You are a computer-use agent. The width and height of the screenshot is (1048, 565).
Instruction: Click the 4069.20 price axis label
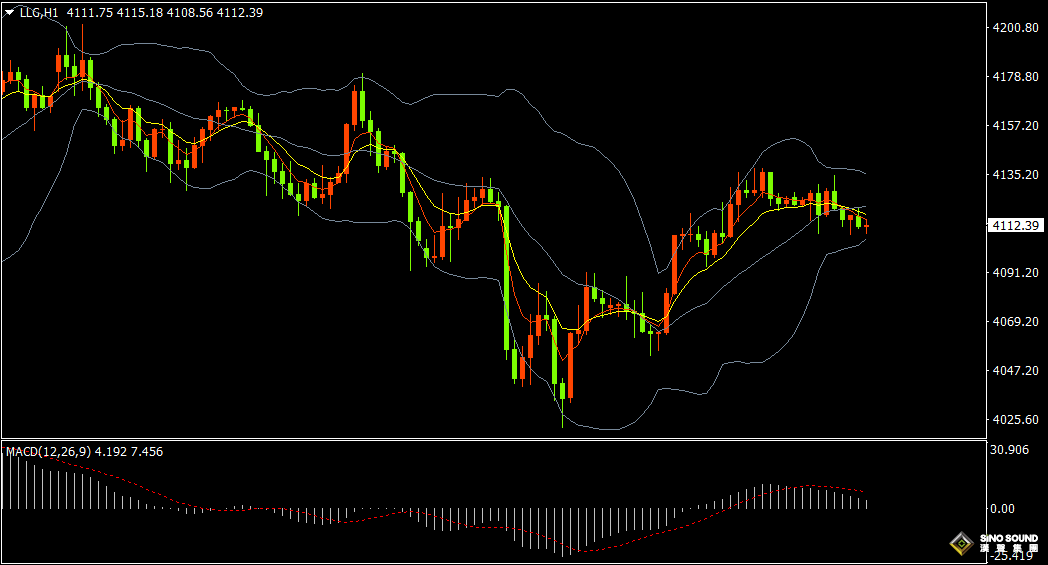(x=1015, y=322)
